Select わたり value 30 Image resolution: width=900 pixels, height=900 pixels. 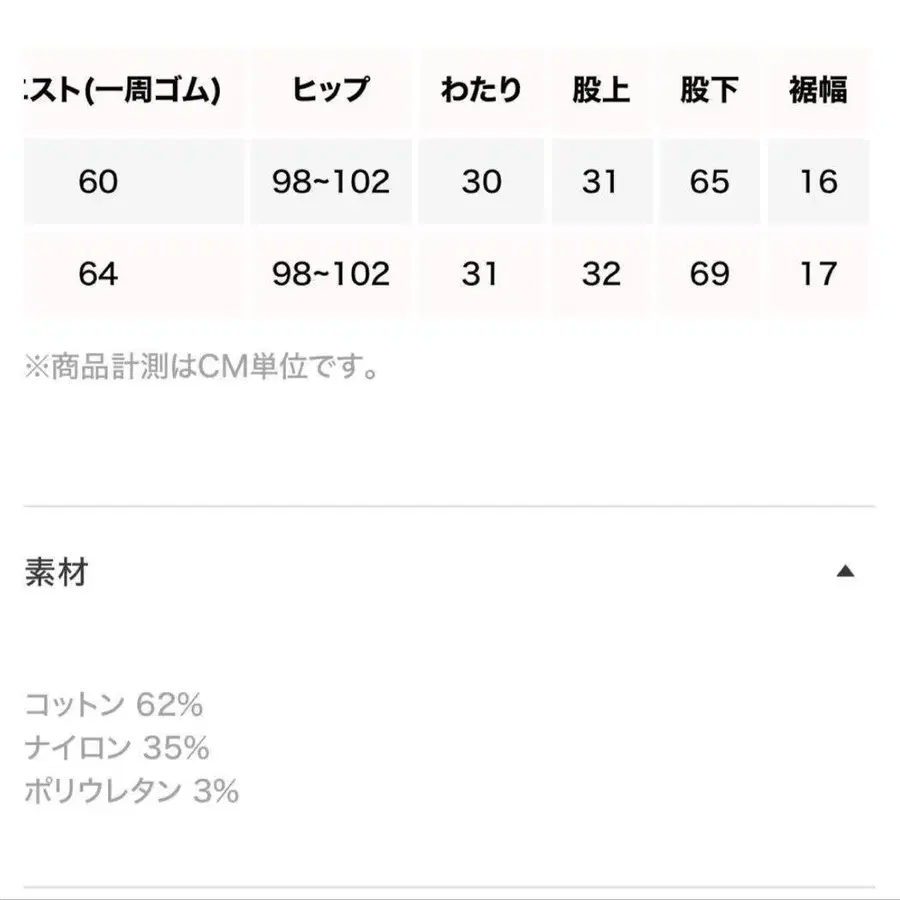pos(481,182)
